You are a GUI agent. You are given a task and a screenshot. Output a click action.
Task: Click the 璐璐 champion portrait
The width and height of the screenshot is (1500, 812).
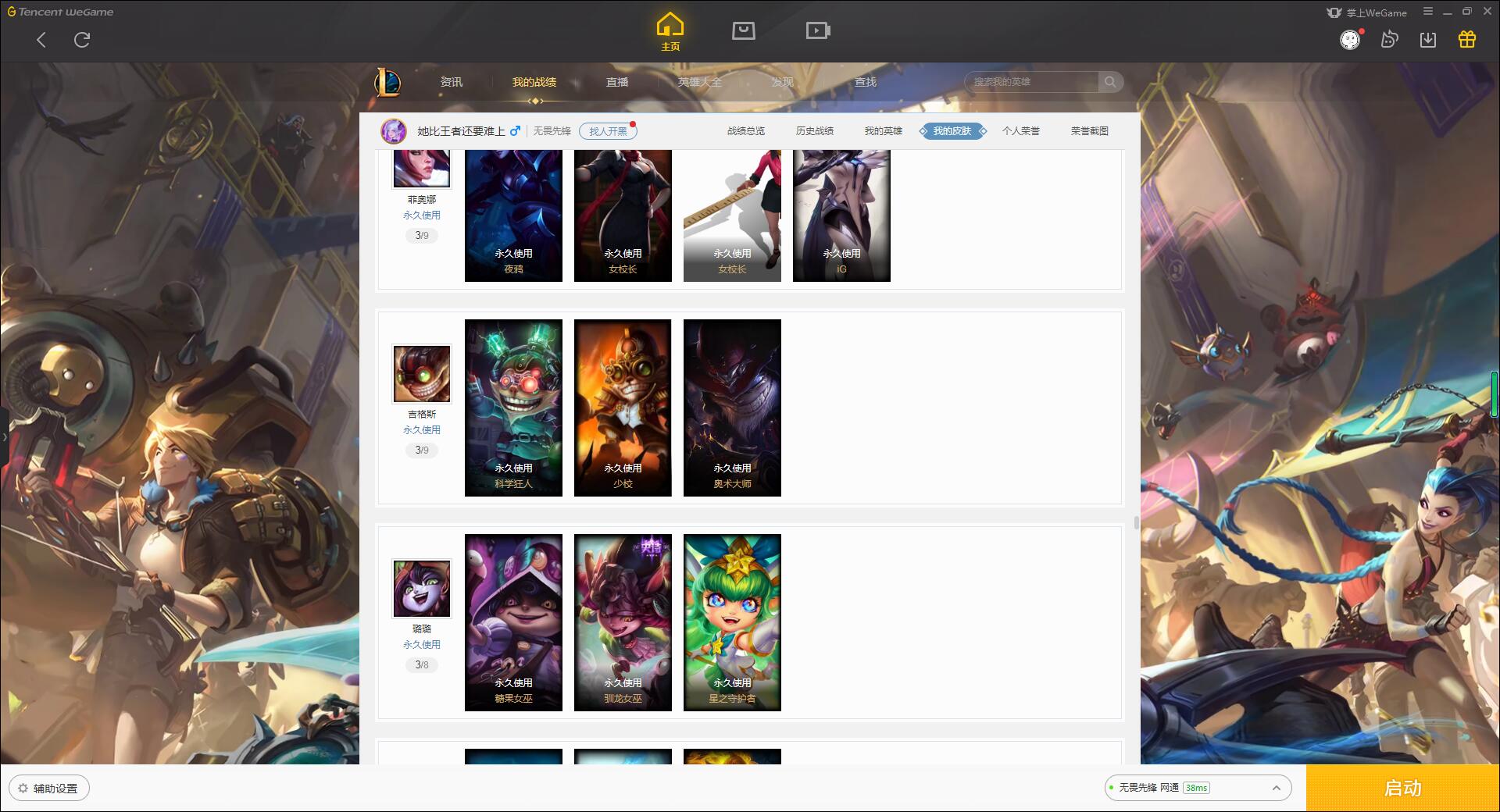tap(422, 589)
